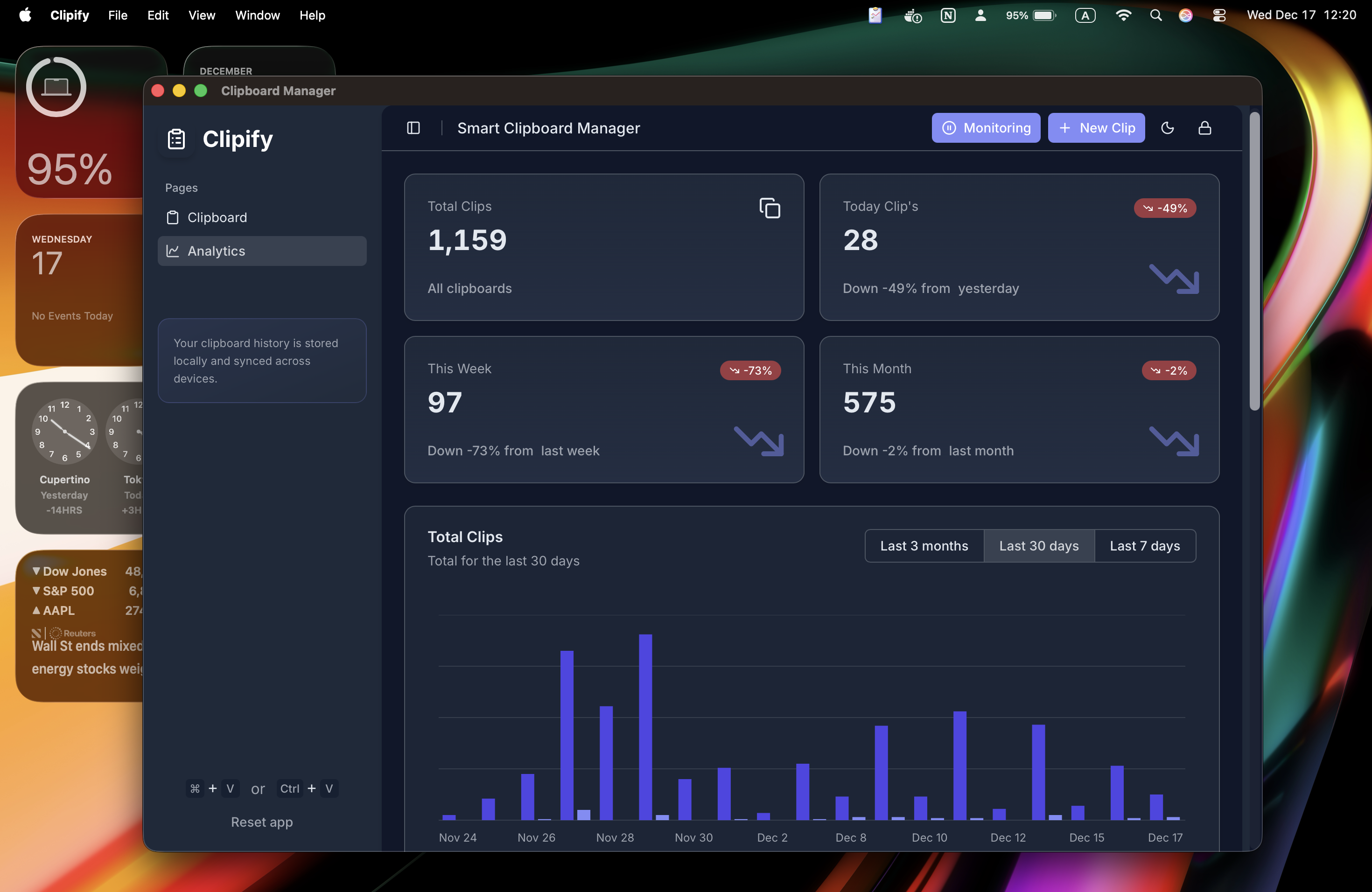This screenshot has width=1372, height=892.
Task: Click the -2% trend badge on This Month card
Action: (1169, 370)
